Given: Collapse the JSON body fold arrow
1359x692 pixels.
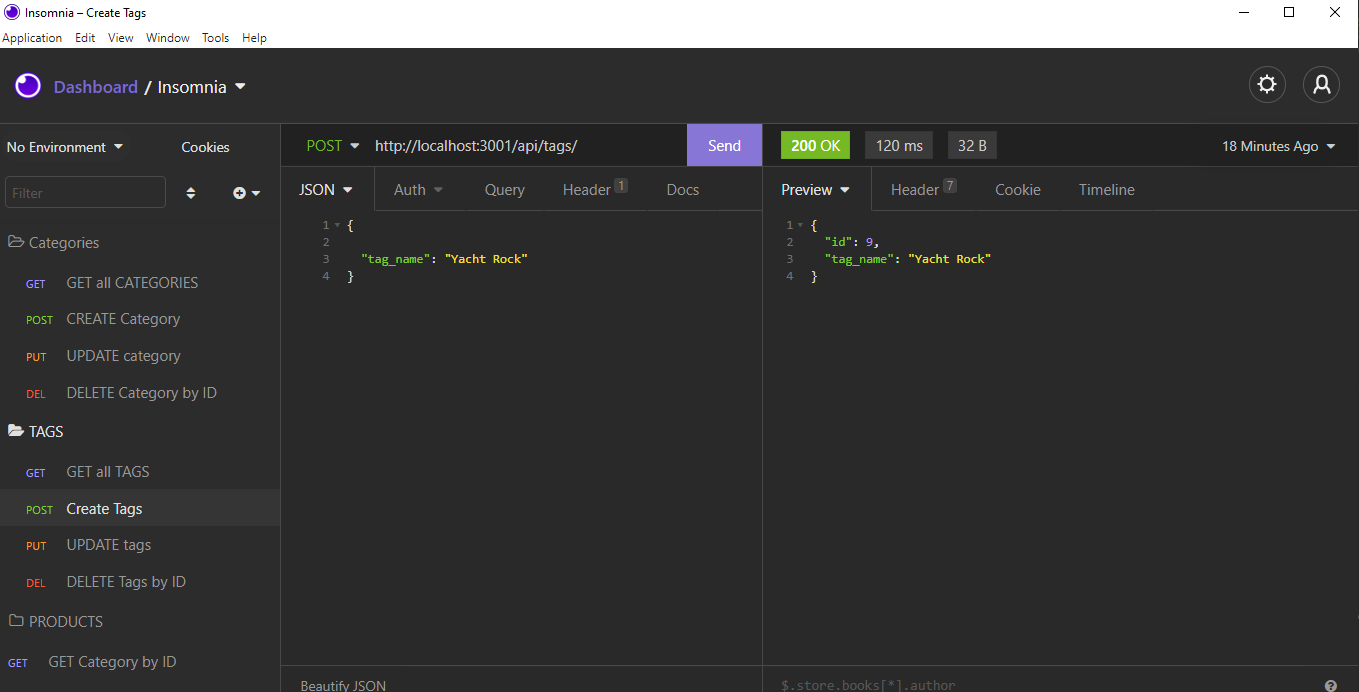Looking at the screenshot, I should click(338, 226).
